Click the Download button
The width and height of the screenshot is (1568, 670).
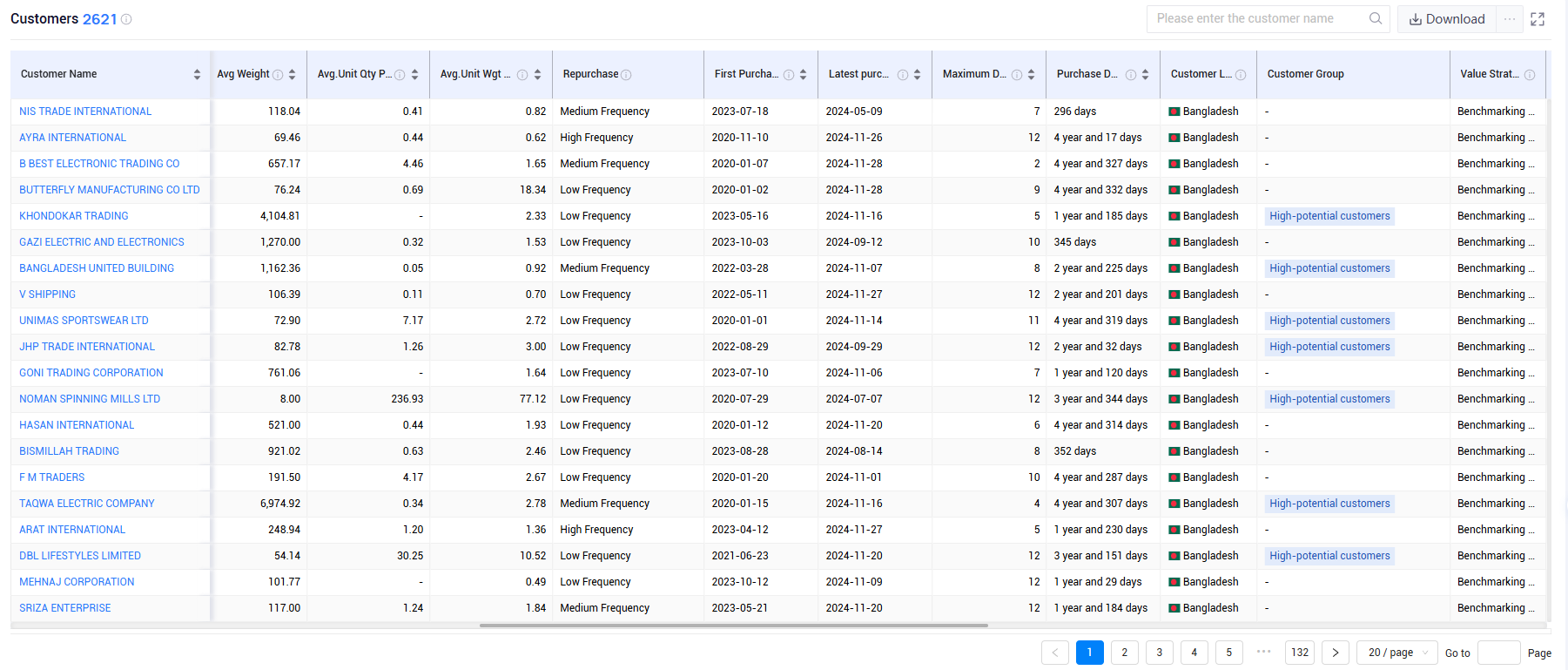pyautogui.click(x=1447, y=19)
